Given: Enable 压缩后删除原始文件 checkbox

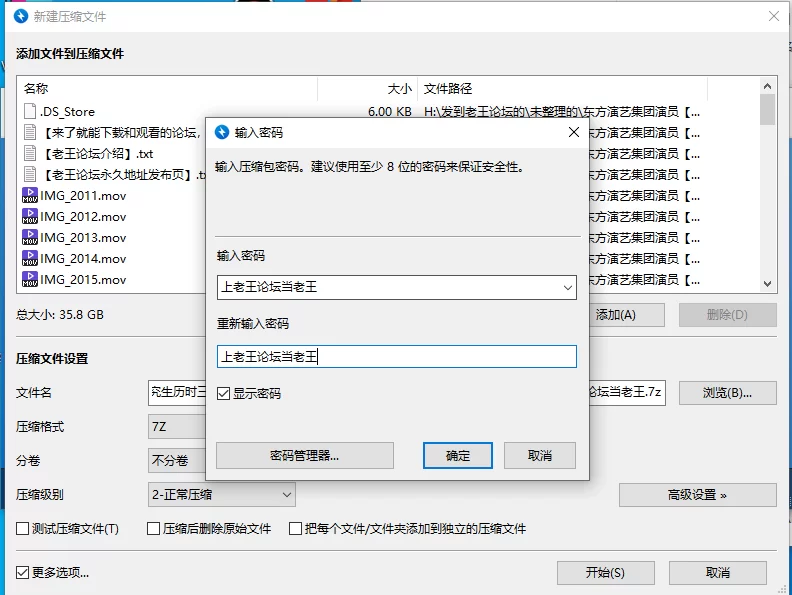Looking at the screenshot, I should 153,529.
